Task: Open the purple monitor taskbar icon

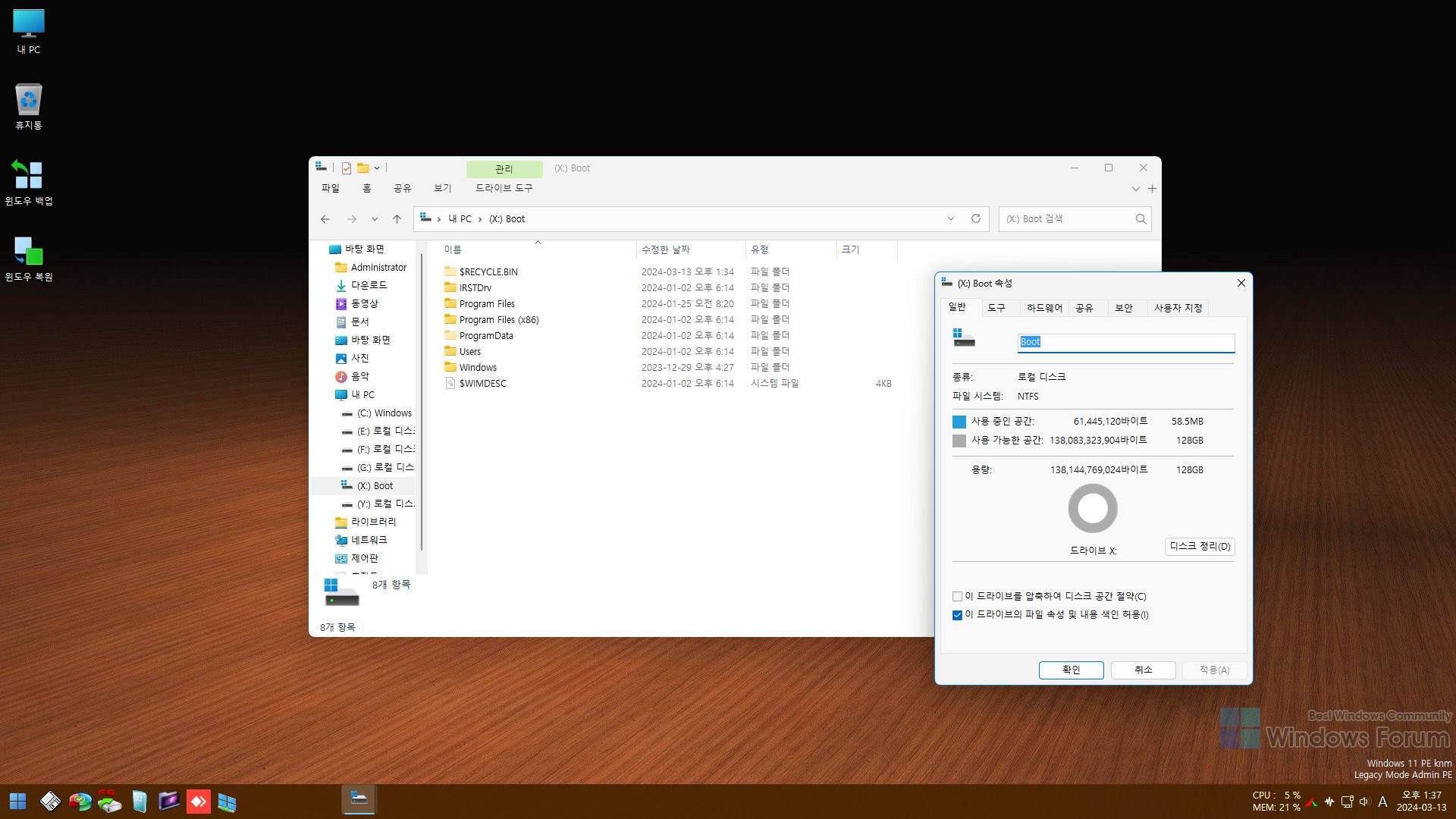Action: click(169, 802)
